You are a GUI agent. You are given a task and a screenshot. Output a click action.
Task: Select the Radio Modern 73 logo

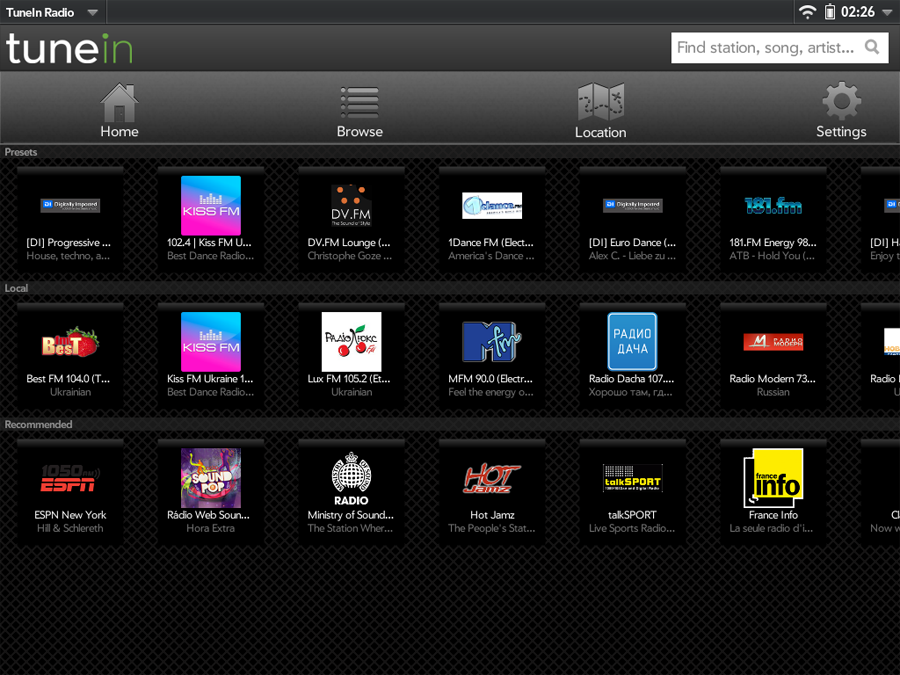(x=773, y=342)
